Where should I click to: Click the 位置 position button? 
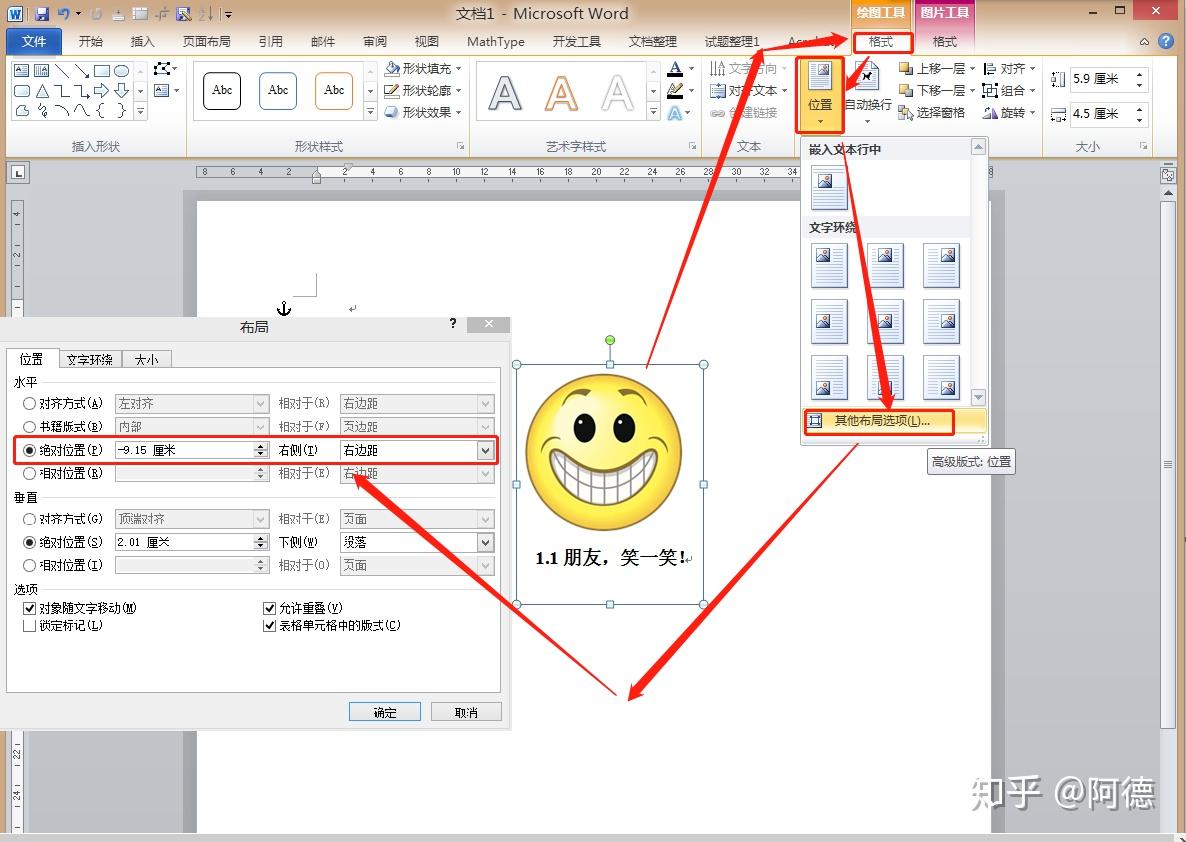pos(820,95)
